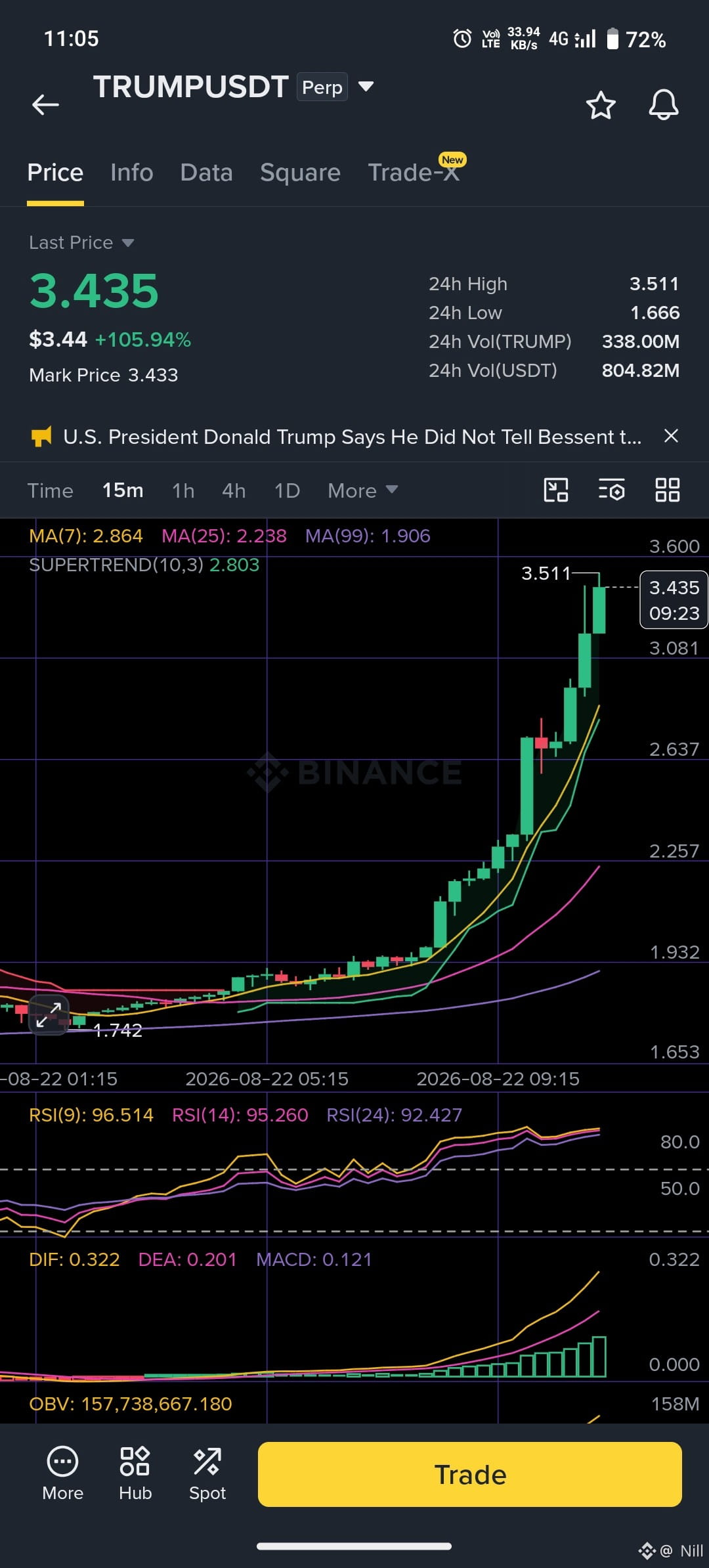Viewport: 709px width, 1568px height.
Task: Open the Trade-X tab
Action: [x=414, y=173]
